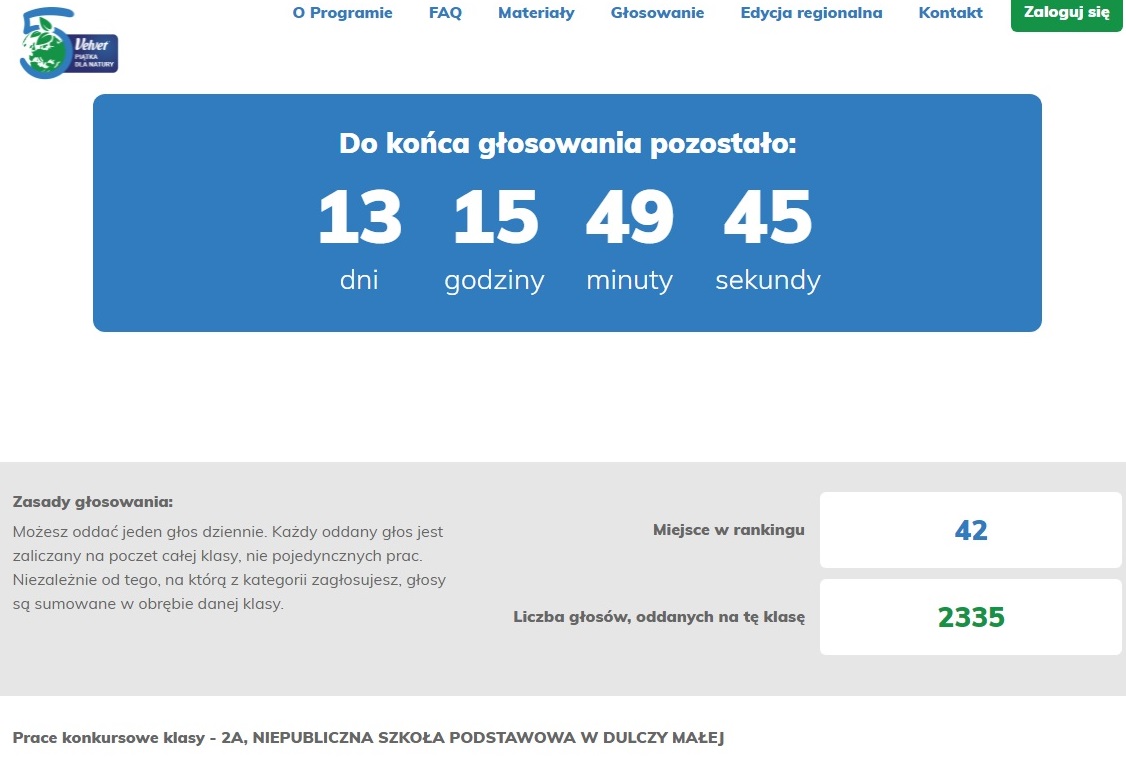The width and height of the screenshot is (1126, 757).
Task: Open the O Programie menu item
Action: tap(342, 13)
